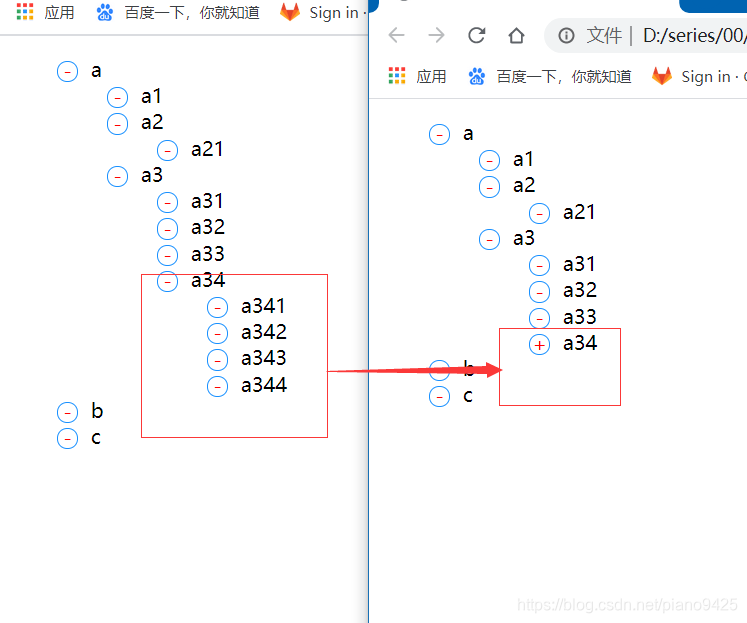
Task: Expand node a34 plus icon, right window
Action: tap(539, 344)
